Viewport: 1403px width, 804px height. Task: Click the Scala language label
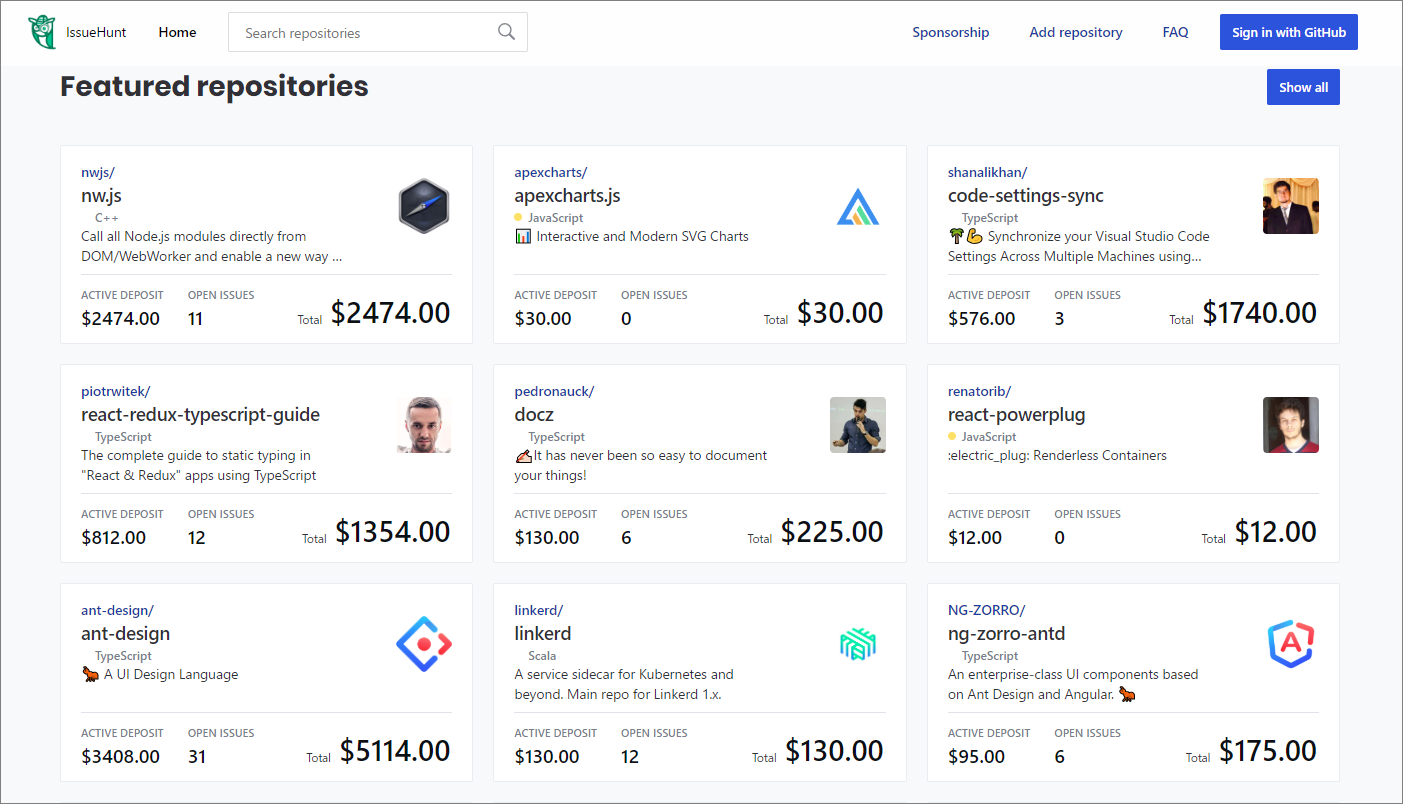[x=542, y=656]
